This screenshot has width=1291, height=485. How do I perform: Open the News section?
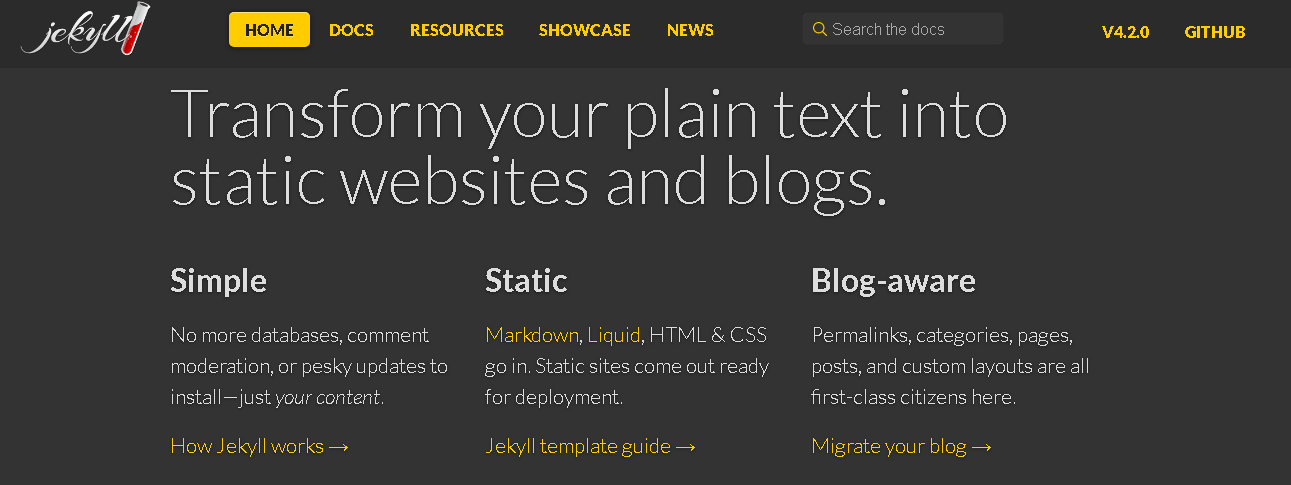pyautogui.click(x=690, y=30)
